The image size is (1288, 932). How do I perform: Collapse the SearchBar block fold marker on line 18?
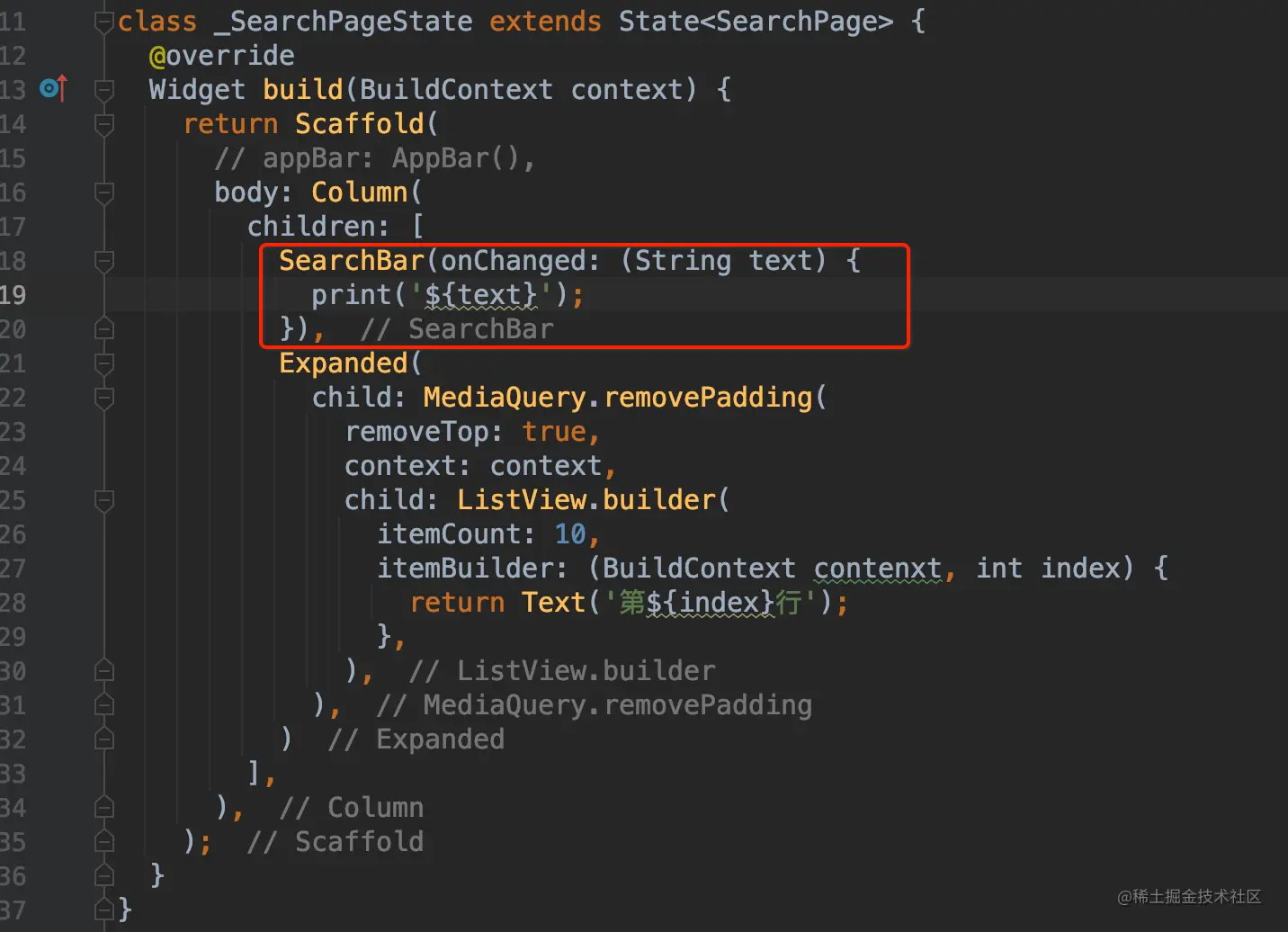tap(104, 260)
